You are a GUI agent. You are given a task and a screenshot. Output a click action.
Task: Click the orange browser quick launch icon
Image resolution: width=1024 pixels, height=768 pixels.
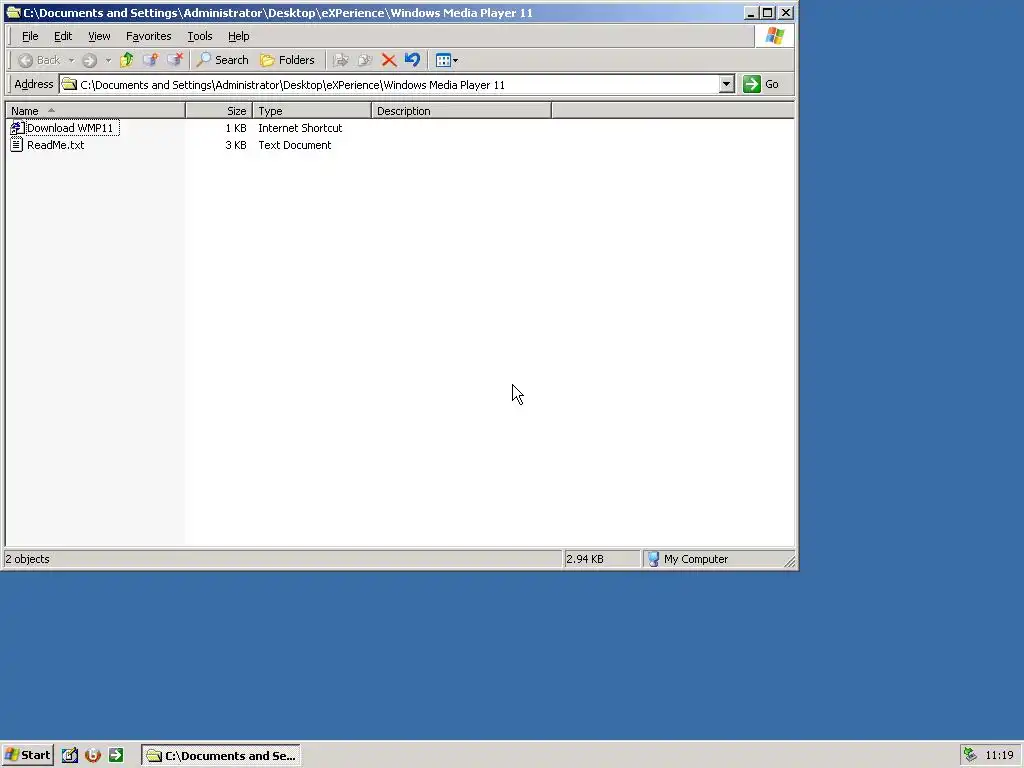(x=93, y=756)
